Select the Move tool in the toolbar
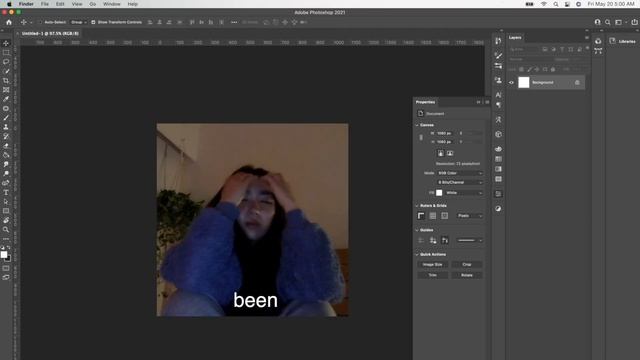Screen dimensions: 640x360 (x=6, y=43)
